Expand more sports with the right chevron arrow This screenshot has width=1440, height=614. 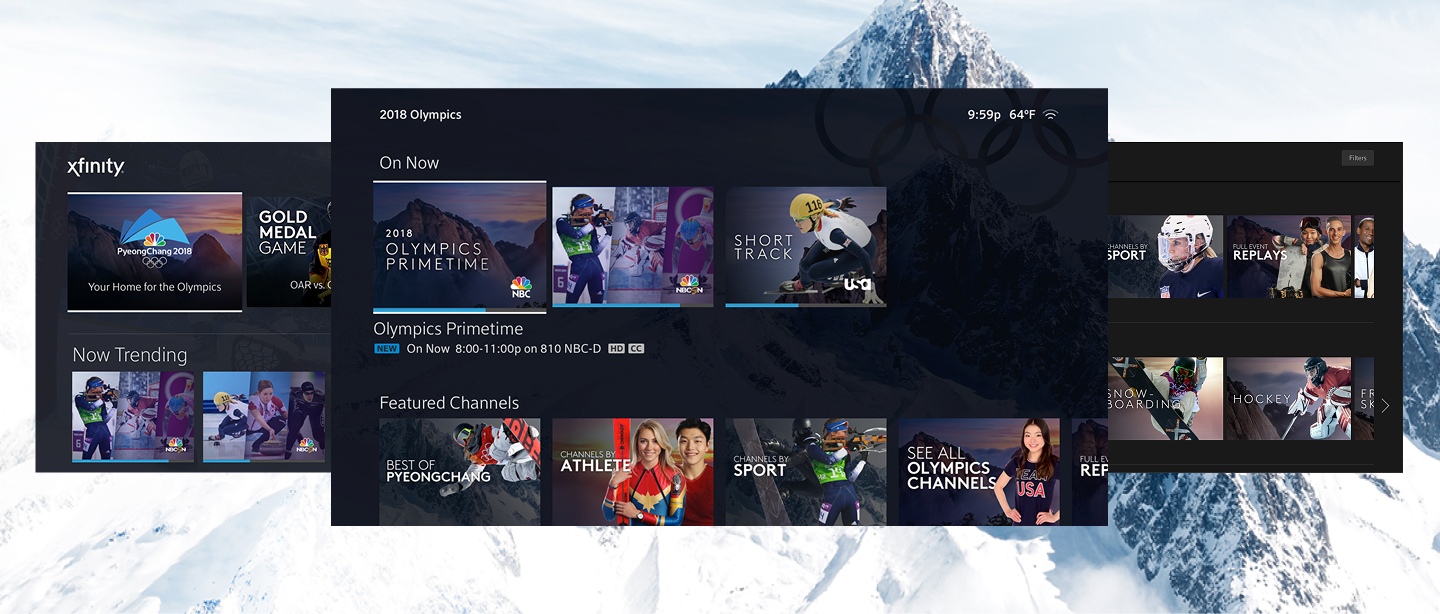1385,406
